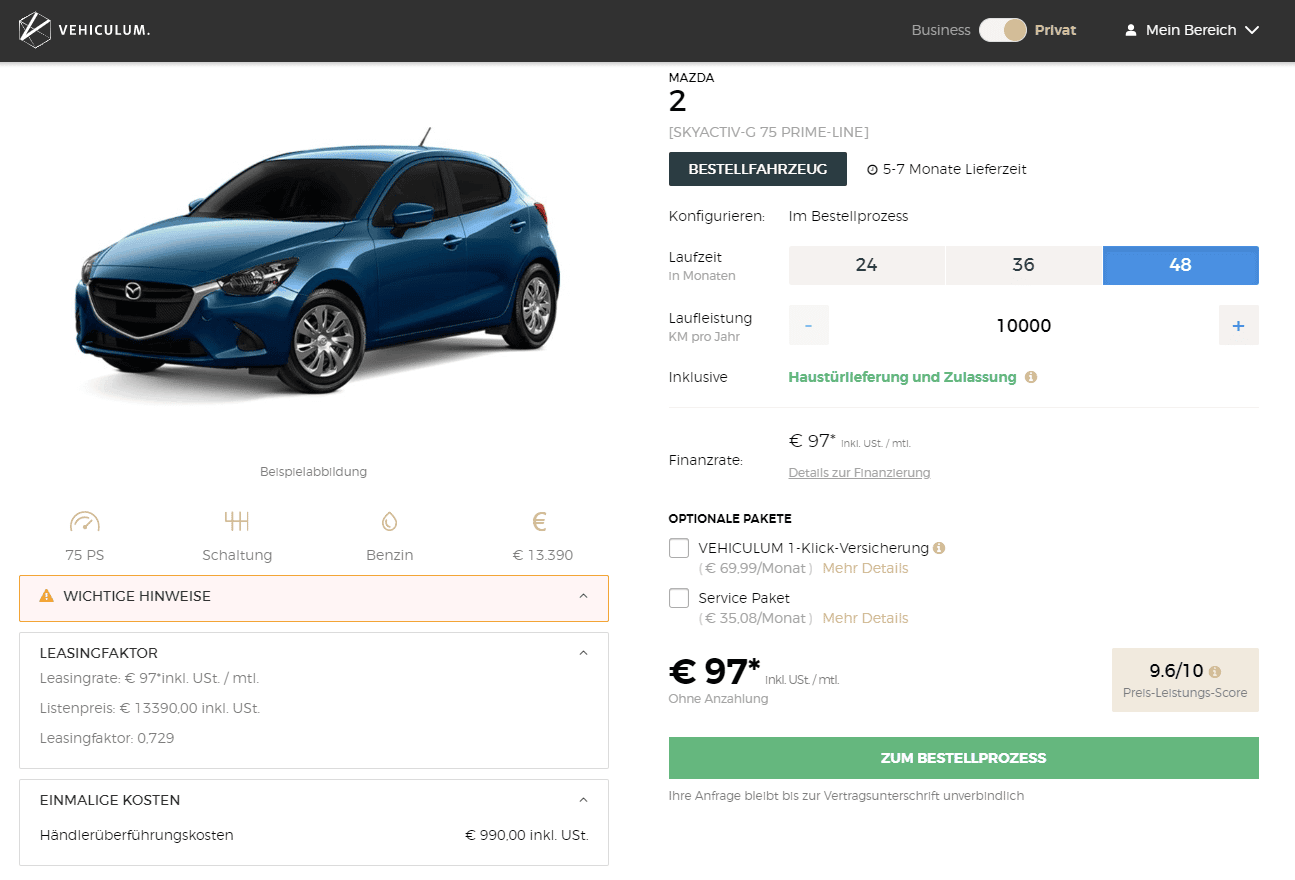
Task: Click the manual gearshift icon
Action: pos(237,521)
